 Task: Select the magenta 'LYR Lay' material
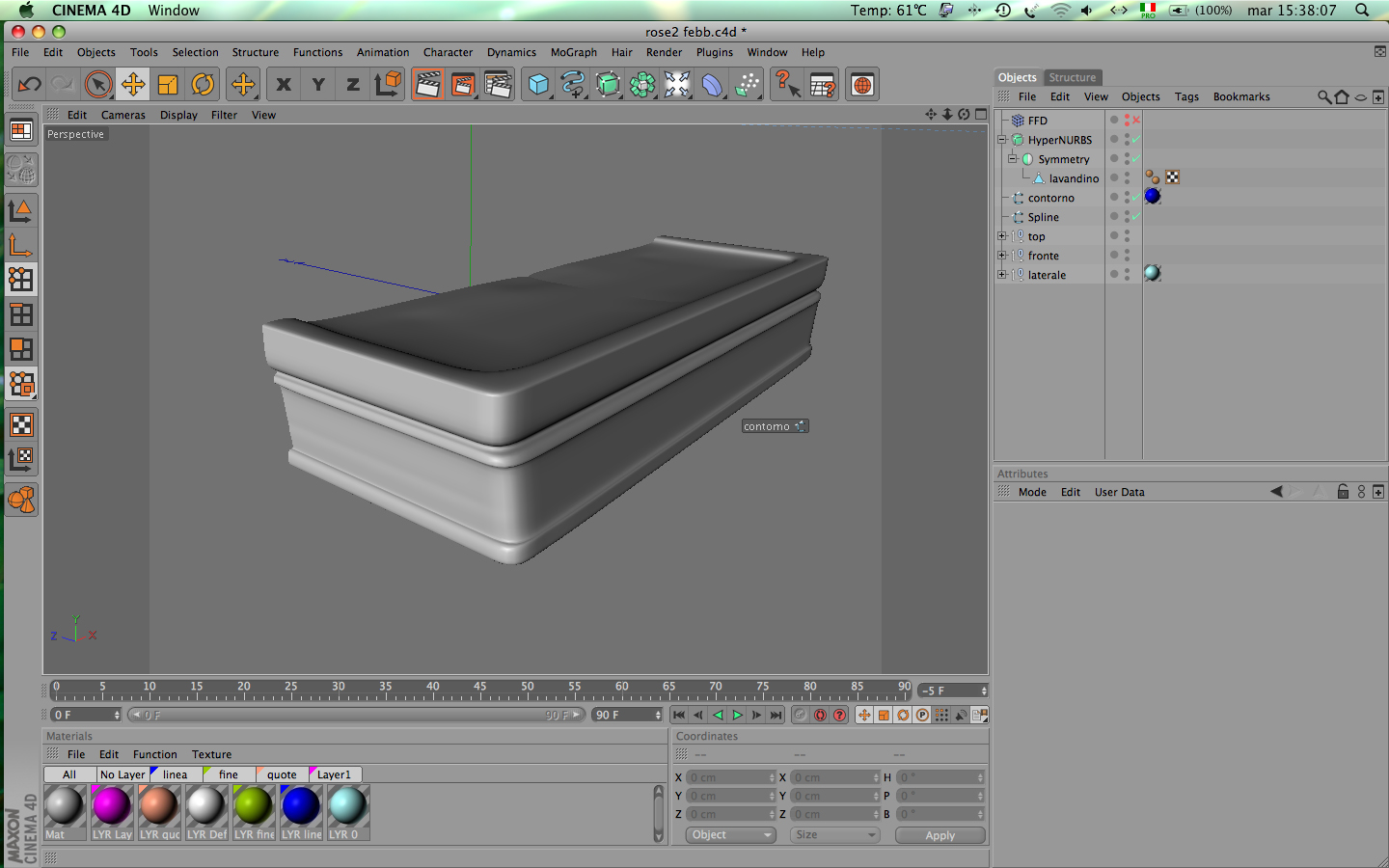[x=112, y=812]
